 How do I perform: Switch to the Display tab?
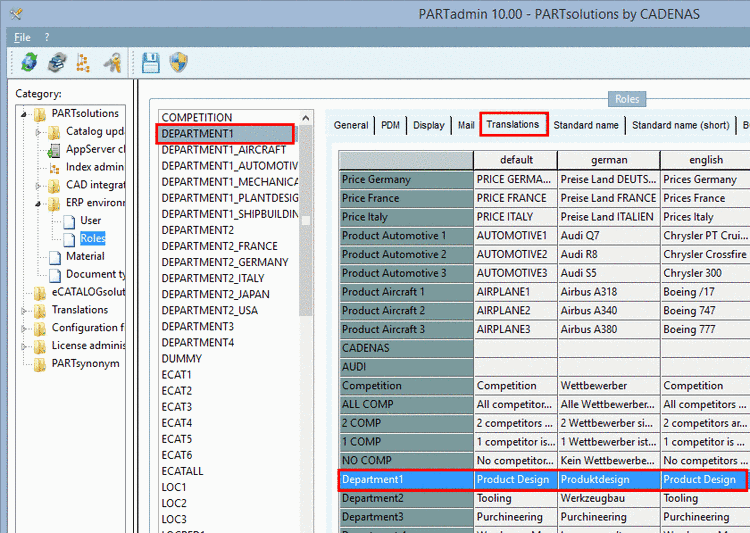429,125
